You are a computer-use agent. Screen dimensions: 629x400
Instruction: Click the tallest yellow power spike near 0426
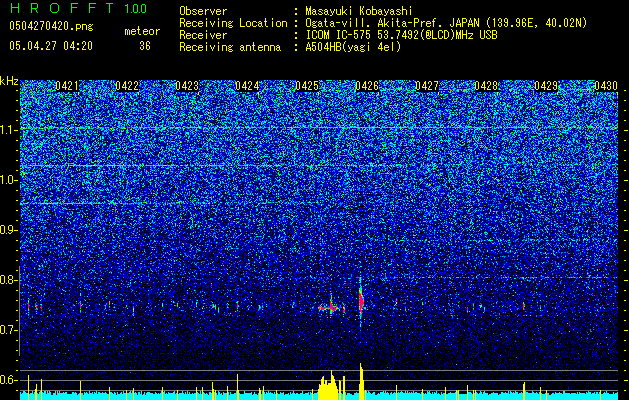pos(361,381)
